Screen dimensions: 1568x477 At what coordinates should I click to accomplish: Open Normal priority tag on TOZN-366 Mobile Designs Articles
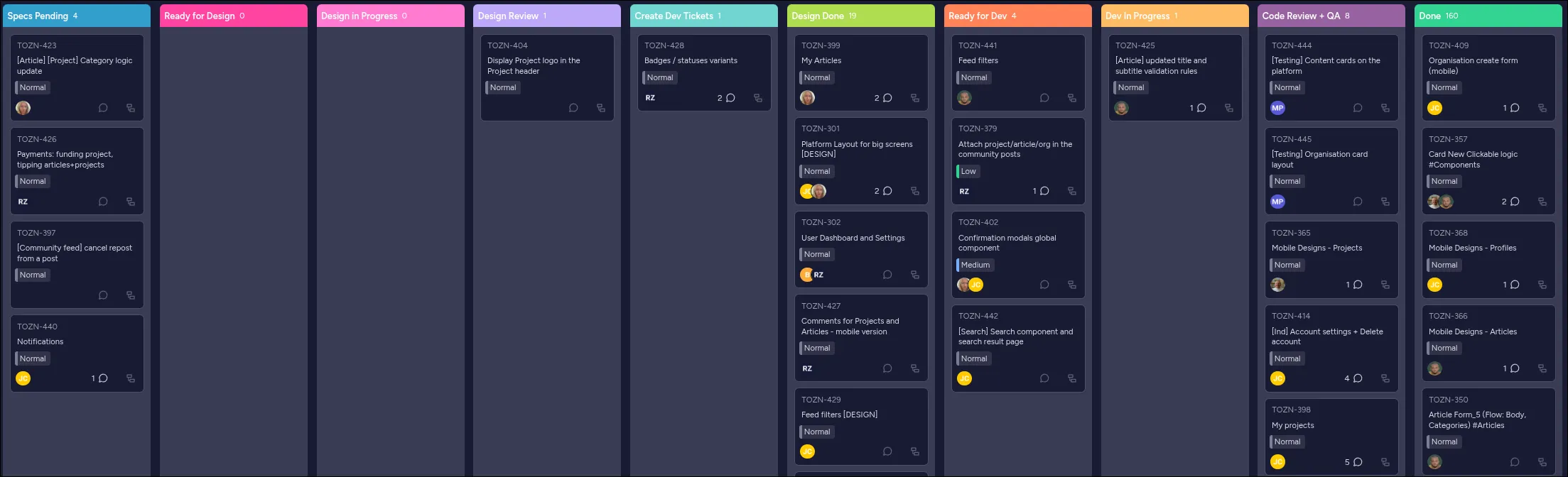[1444, 348]
